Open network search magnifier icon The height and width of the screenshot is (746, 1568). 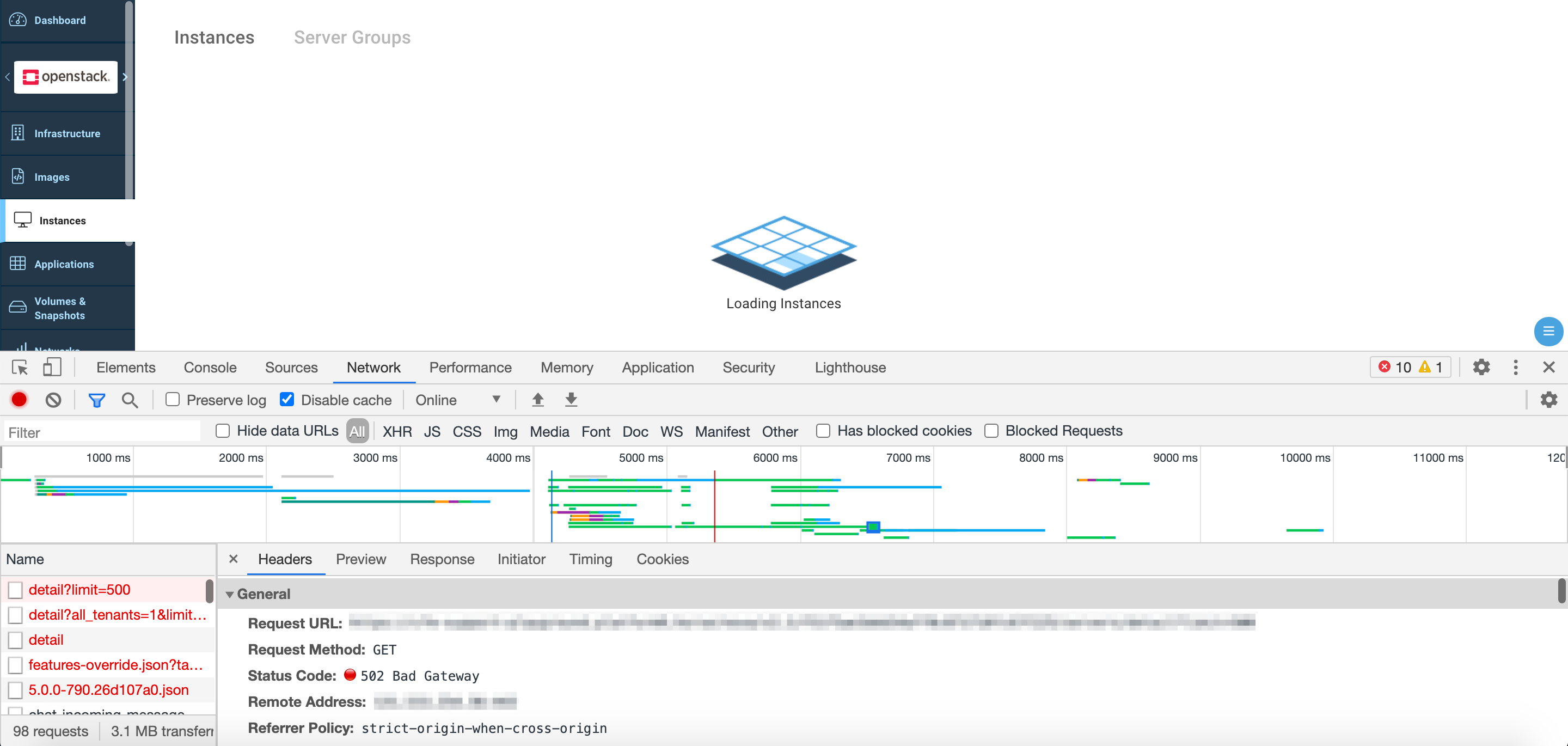pyautogui.click(x=130, y=400)
